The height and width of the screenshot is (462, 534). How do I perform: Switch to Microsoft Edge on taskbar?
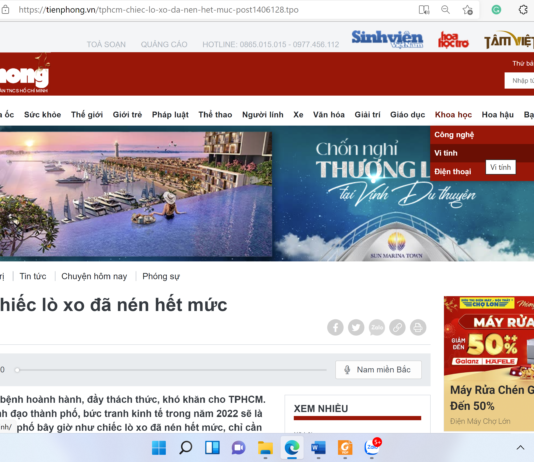(x=292, y=447)
